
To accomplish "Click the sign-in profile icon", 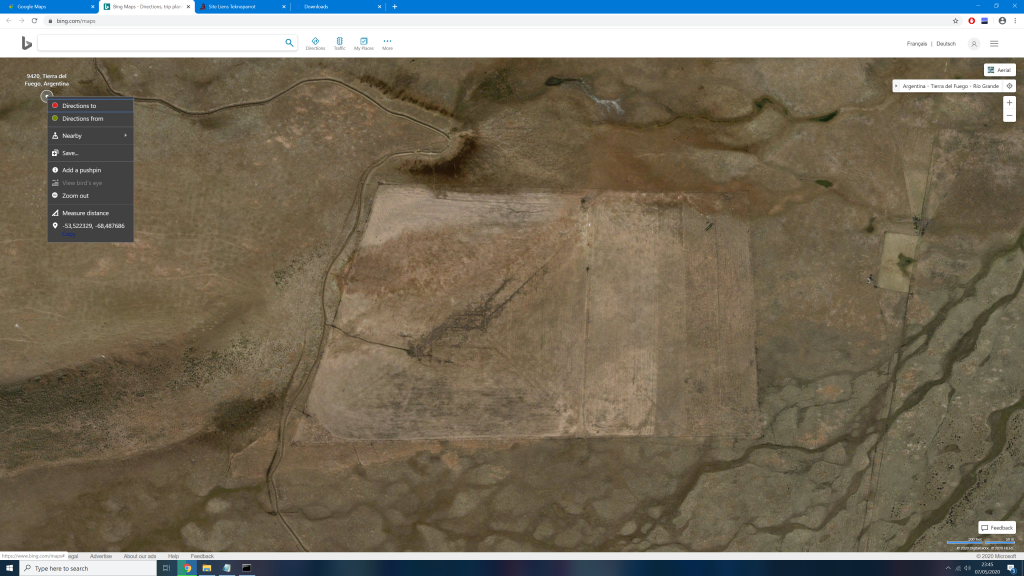I will tap(974, 44).
